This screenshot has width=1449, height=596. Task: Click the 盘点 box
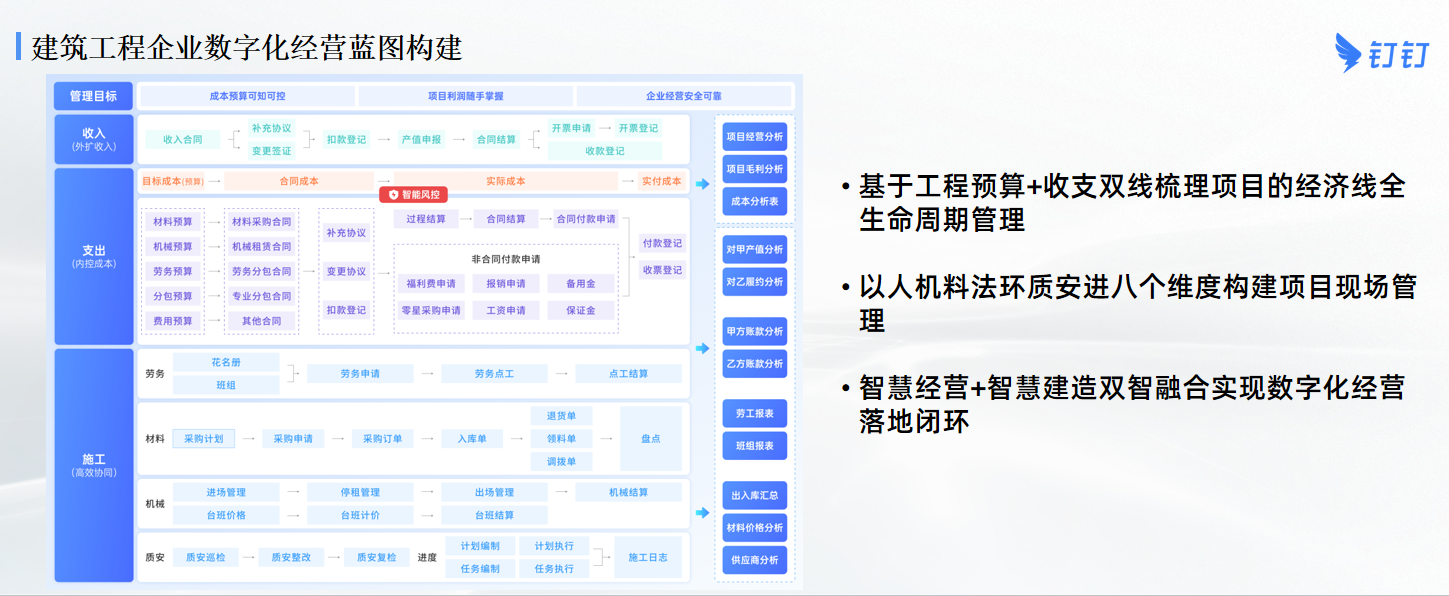tap(650, 439)
